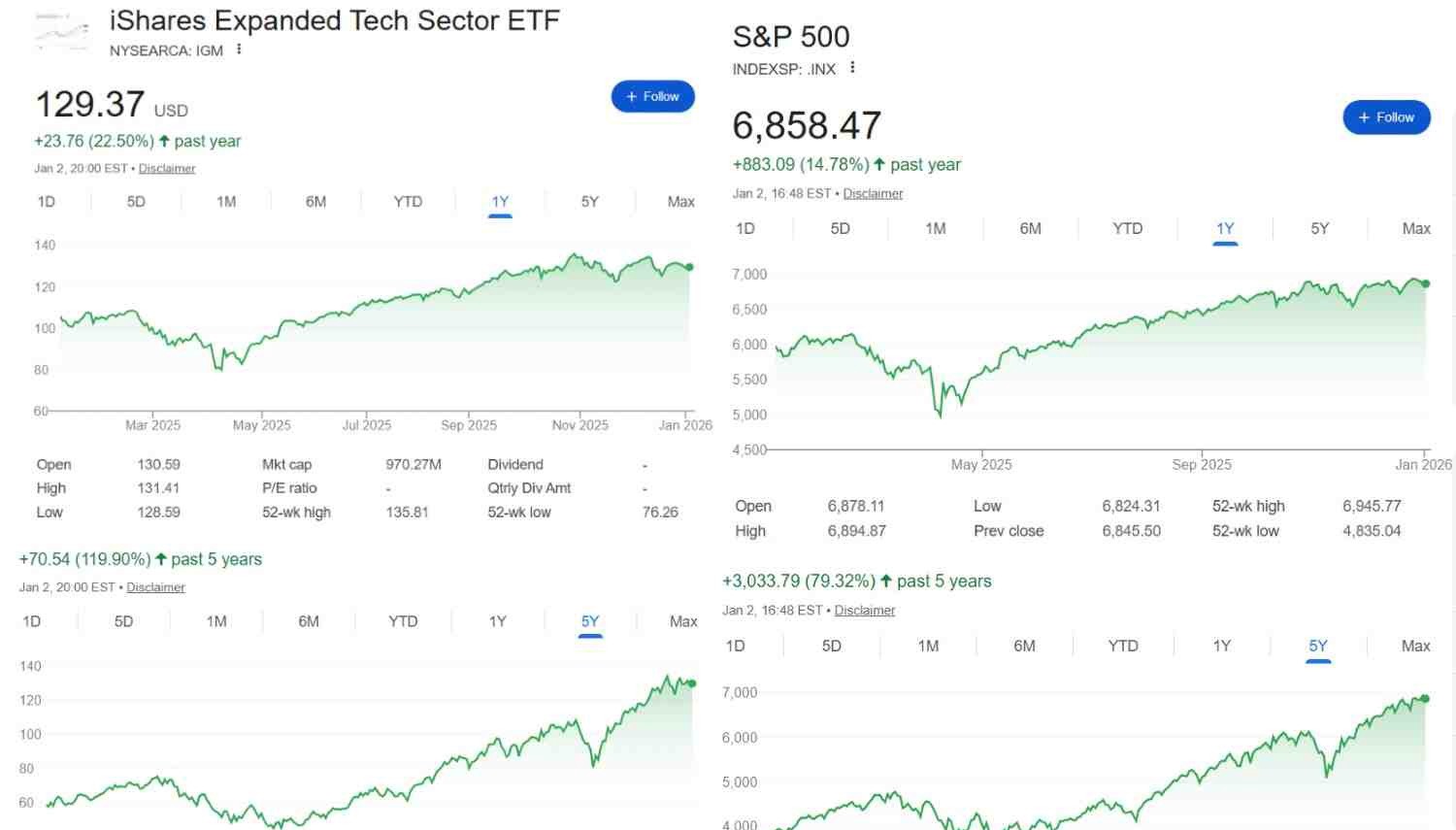Choose 1Y tab on IGM five-year chart
This screenshot has width=1456, height=830.
[x=498, y=621]
